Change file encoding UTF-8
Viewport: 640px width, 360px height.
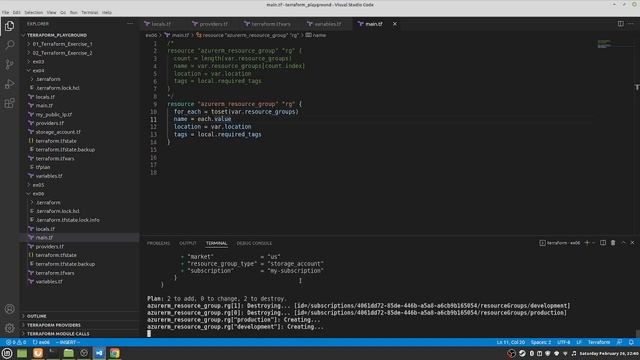(563, 342)
